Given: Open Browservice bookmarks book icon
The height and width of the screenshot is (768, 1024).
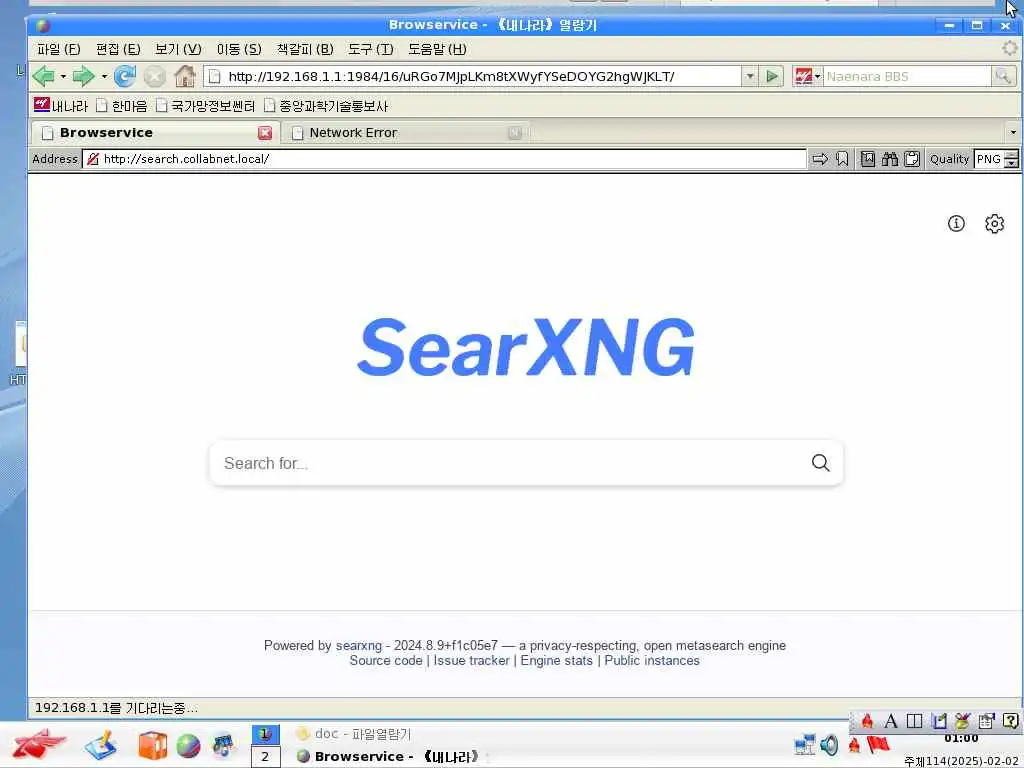Looking at the screenshot, I should tap(868, 159).
